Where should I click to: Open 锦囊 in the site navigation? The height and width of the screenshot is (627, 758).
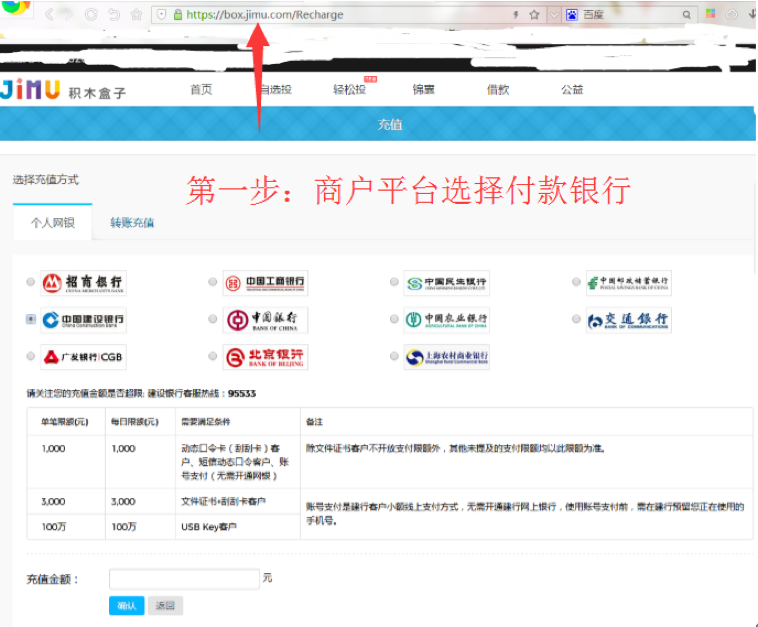(423, 89)
